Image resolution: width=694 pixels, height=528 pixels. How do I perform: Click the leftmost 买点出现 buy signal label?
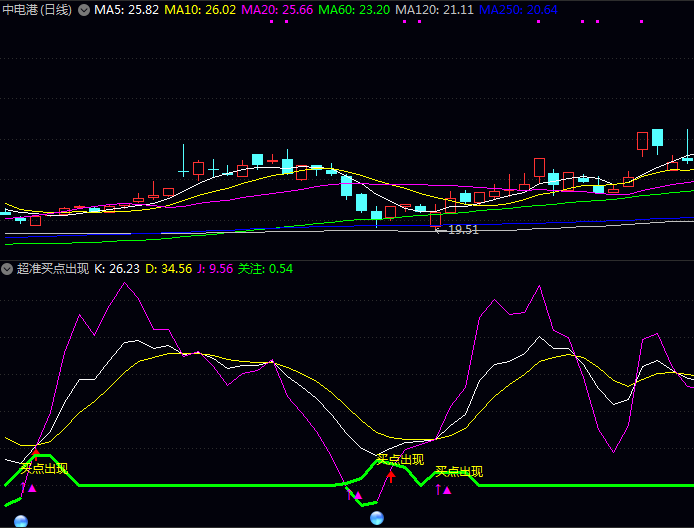pyautogui.click(x=44, y=467)
